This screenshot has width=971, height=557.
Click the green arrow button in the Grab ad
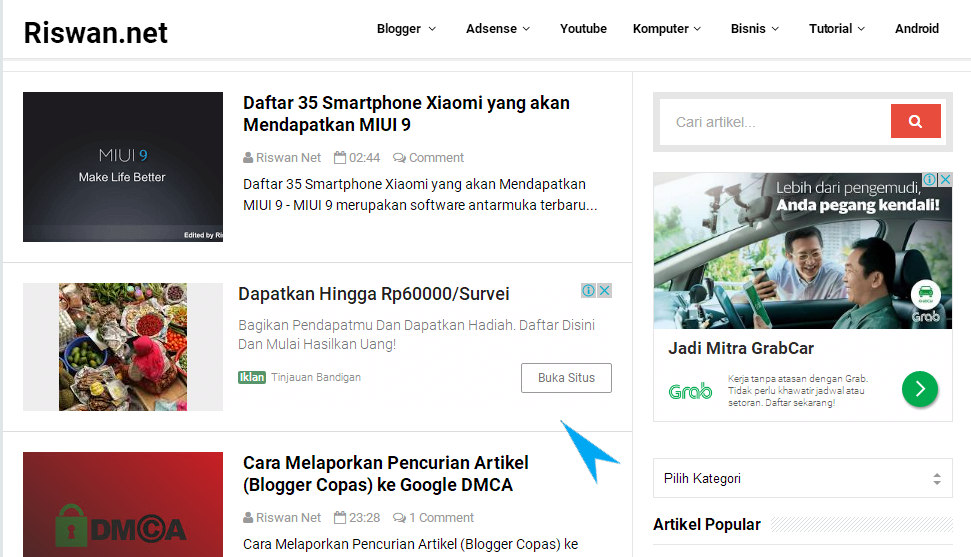point(920,389)
